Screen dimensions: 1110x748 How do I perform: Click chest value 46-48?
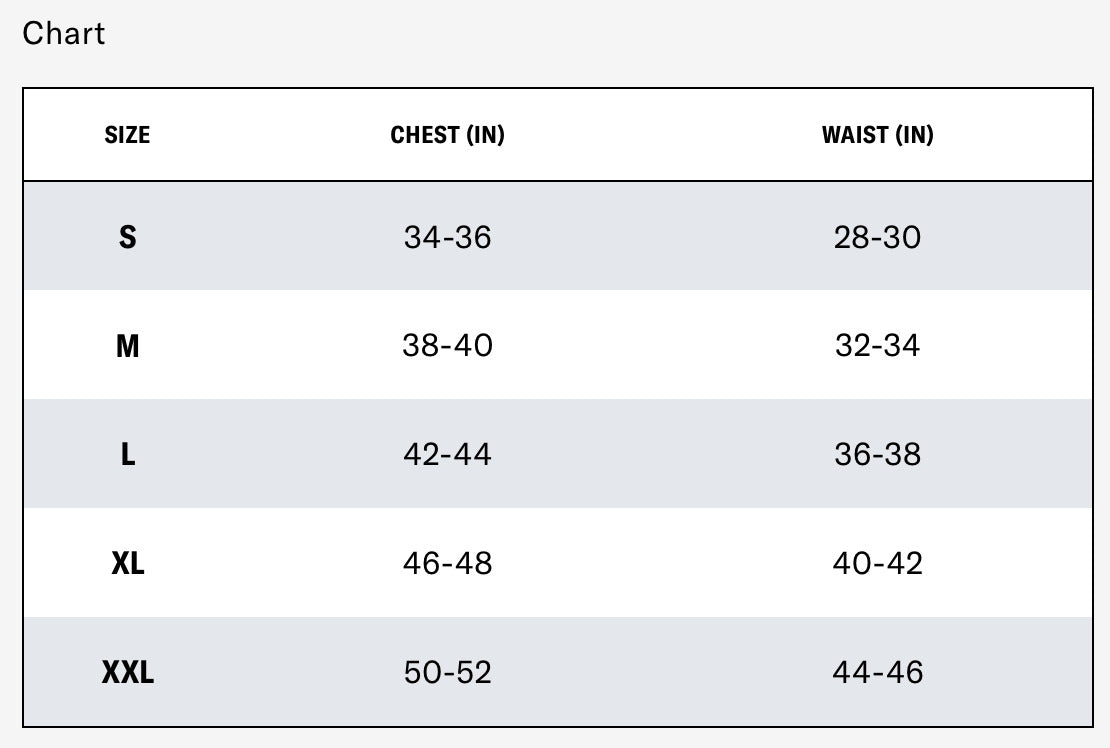click(447, 563)
